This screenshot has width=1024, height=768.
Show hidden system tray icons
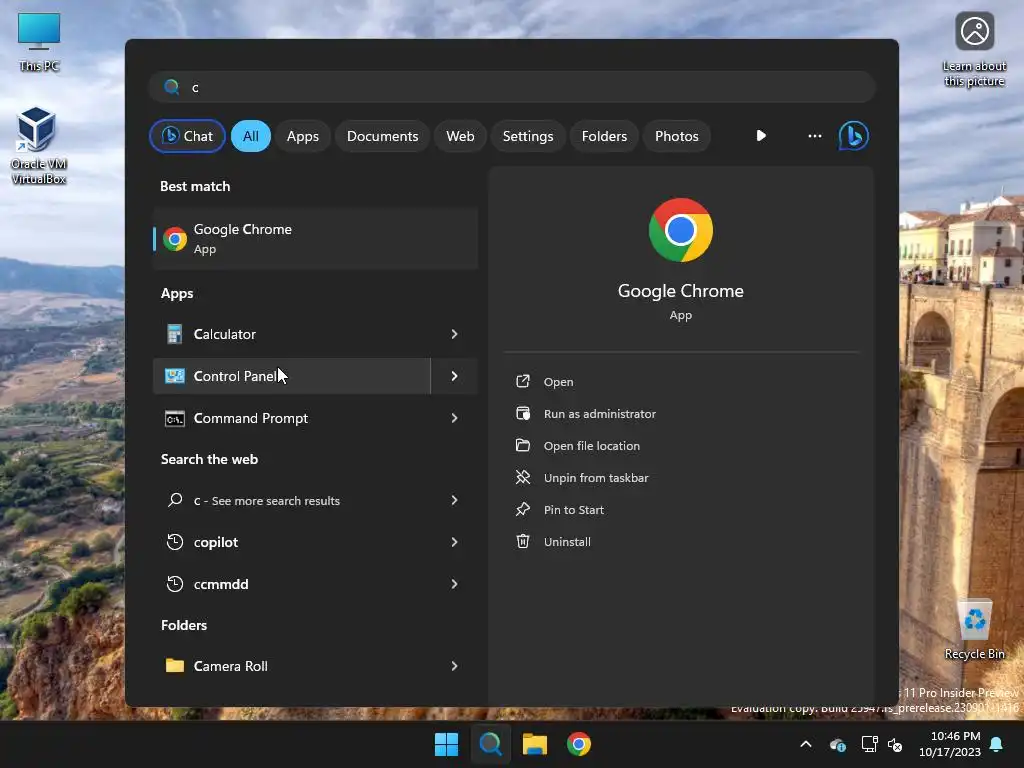pyautogui.click(x=806, y=744)
